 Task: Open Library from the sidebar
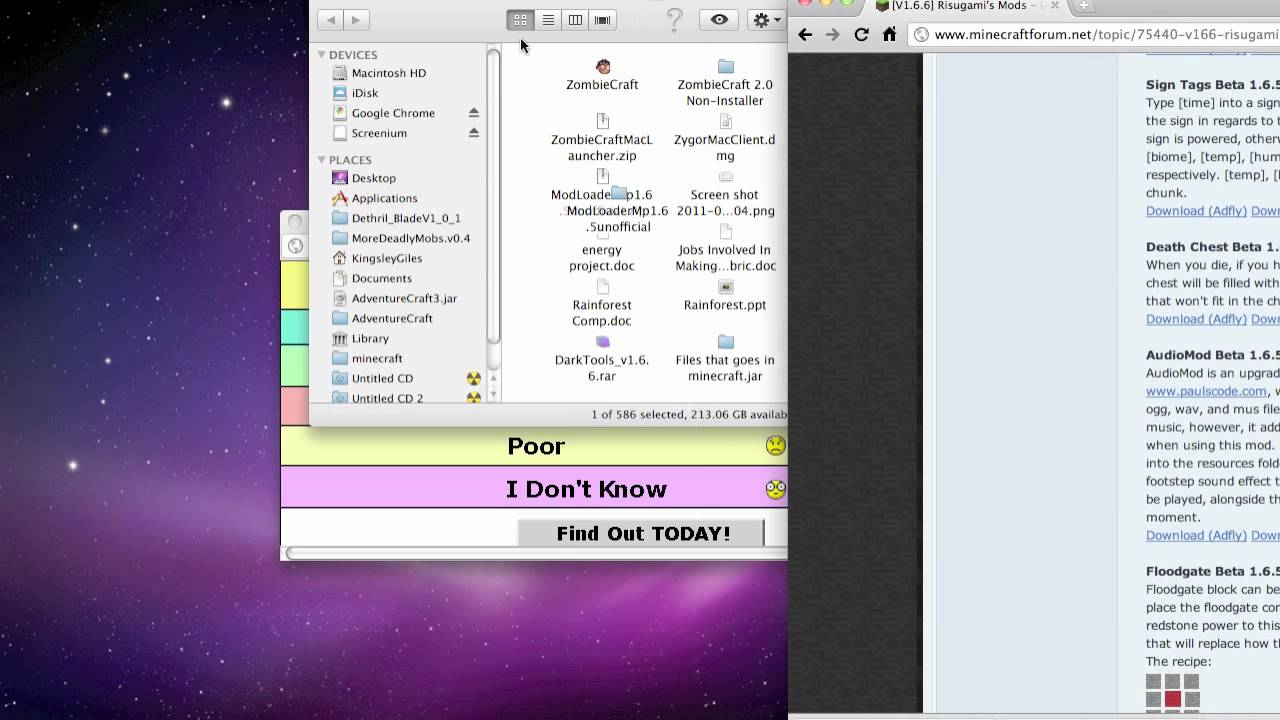370,338
